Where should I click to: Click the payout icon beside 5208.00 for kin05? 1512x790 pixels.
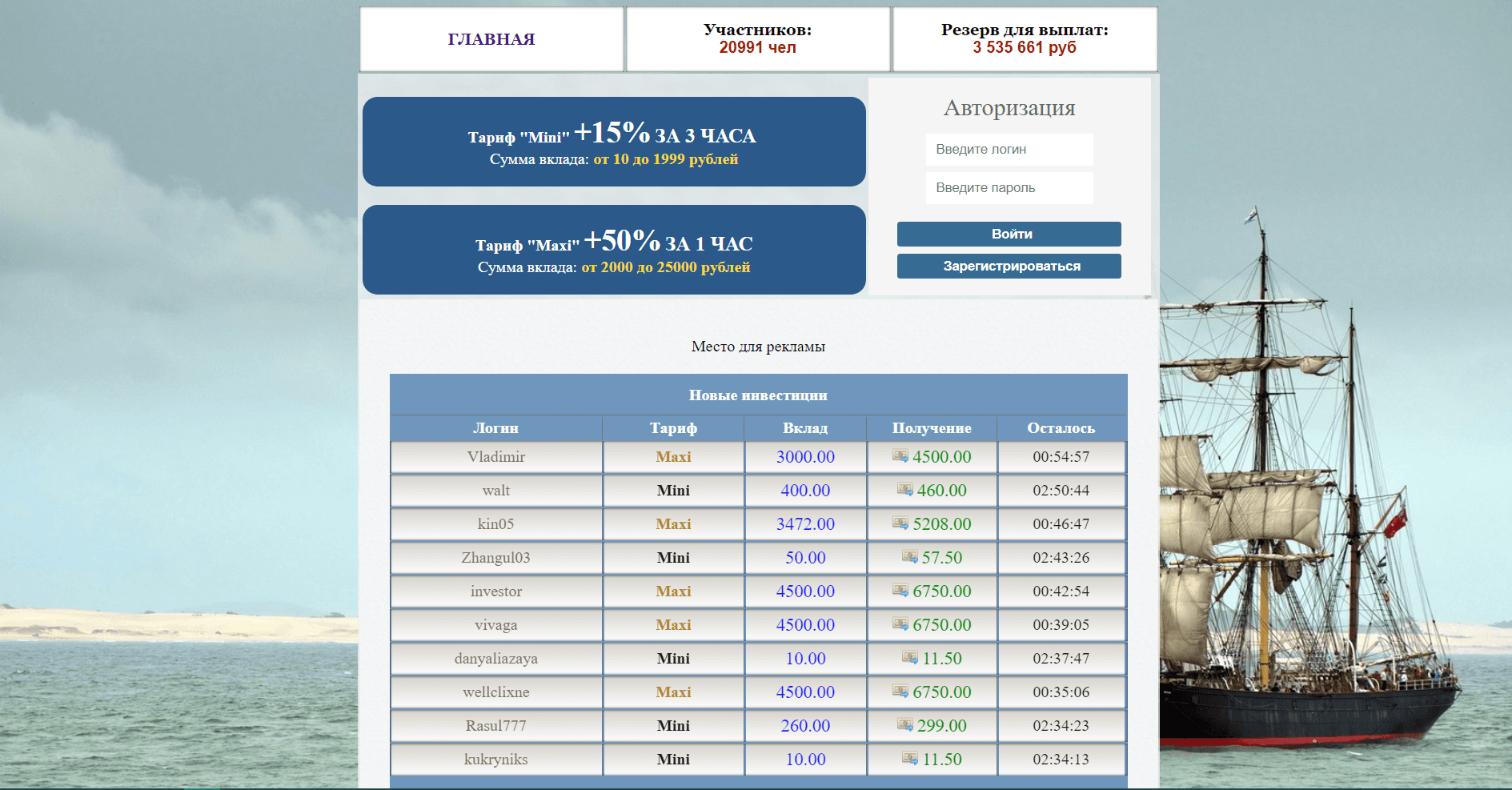[x=900, y=523]
